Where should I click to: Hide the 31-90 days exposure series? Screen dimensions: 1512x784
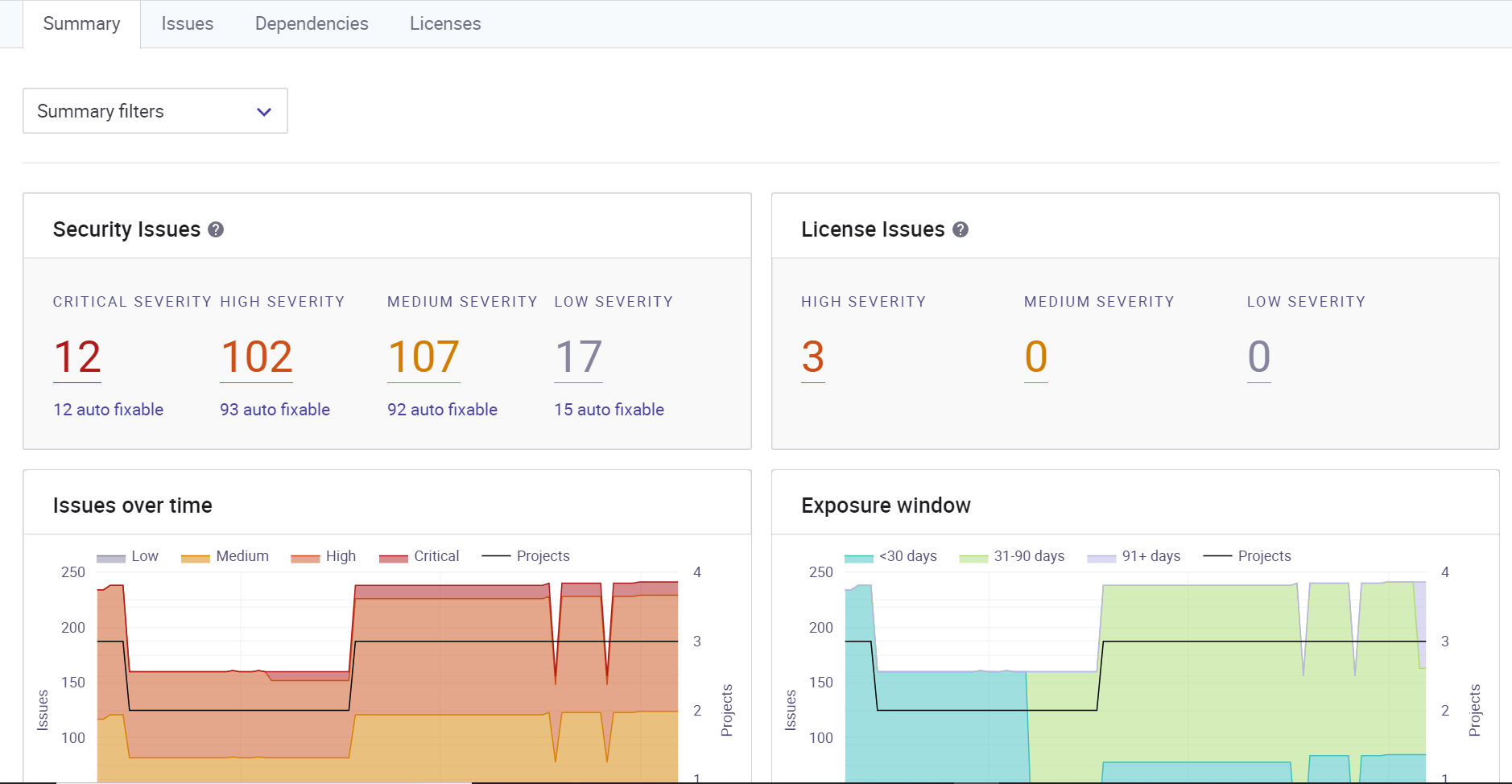click(x=1012, y=556)
